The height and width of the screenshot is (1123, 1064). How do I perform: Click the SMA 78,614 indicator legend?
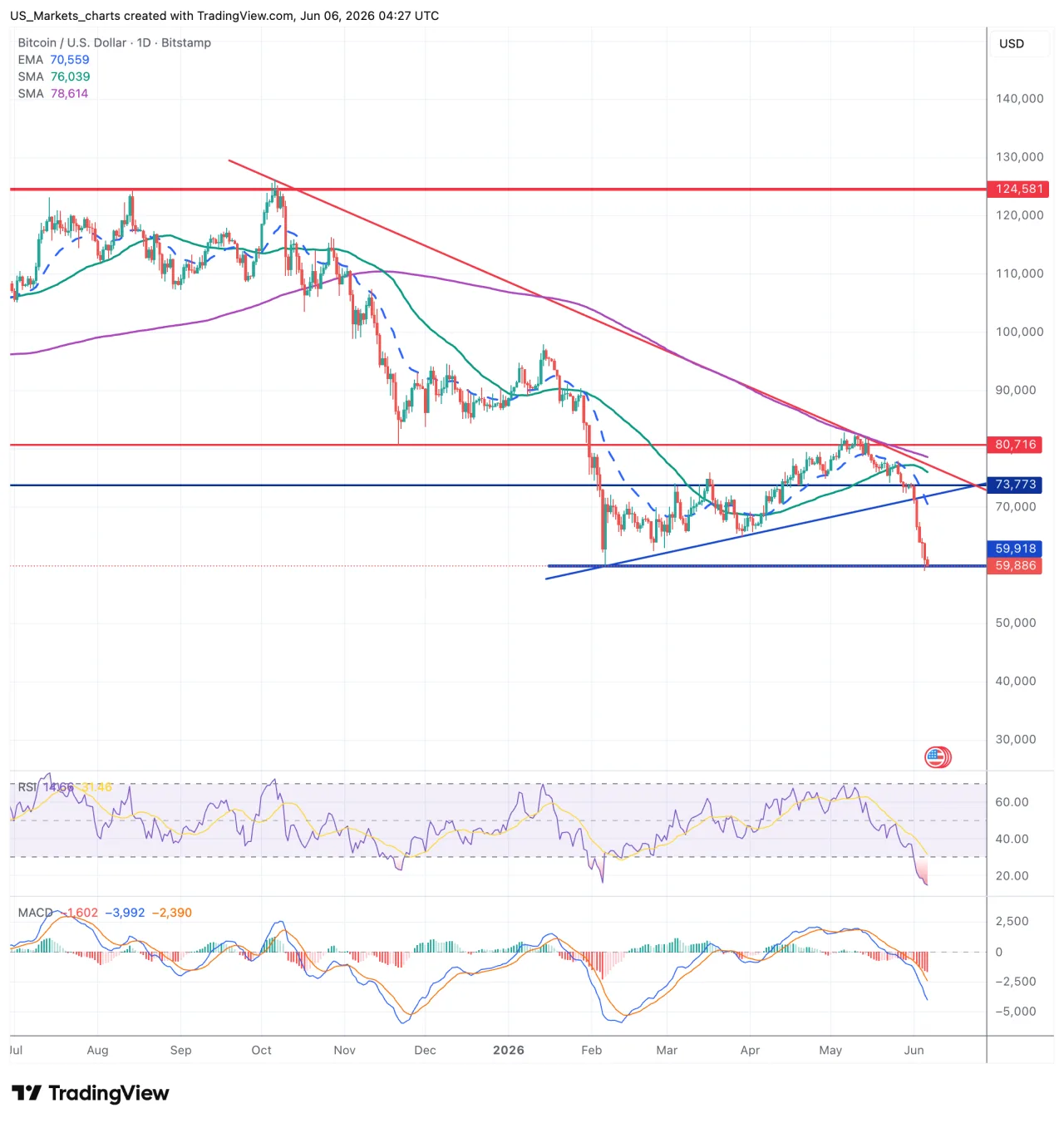point(53,93)
